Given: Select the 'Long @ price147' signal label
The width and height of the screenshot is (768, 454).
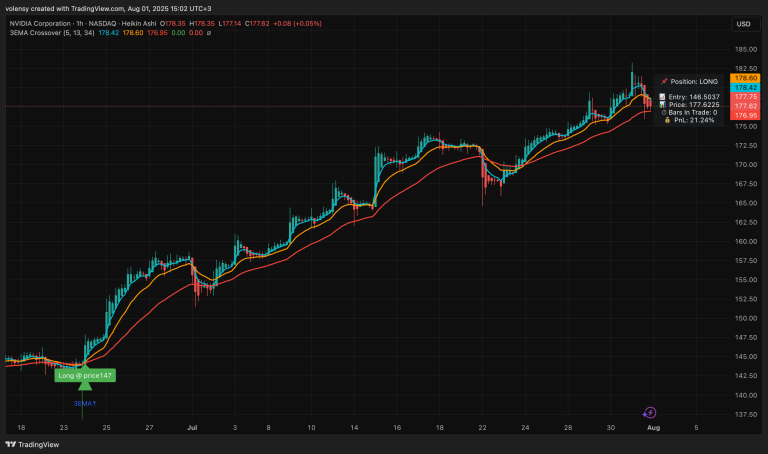Looking at the screenshot, I should [x=85, y=375].
